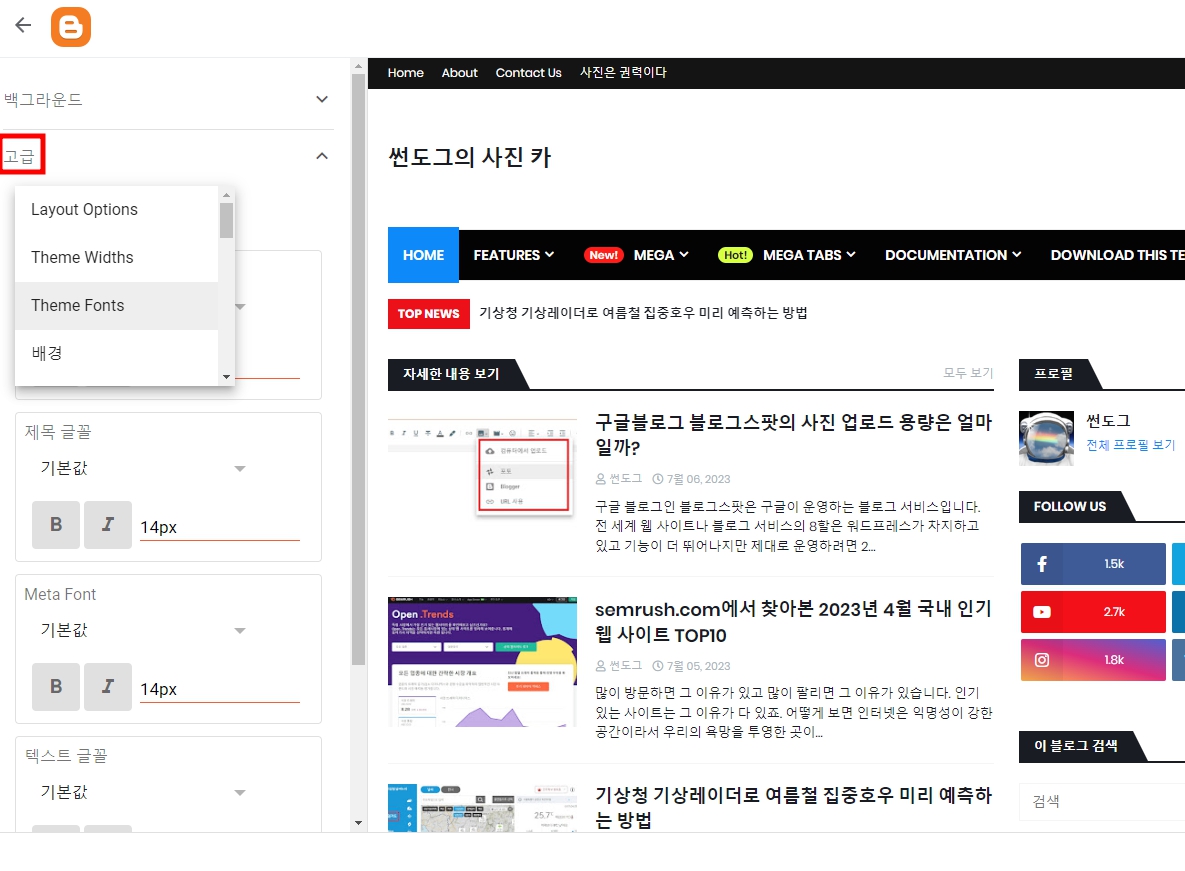
Task: Open 전체 프로필 보기 link
Action: [1131, 445]
